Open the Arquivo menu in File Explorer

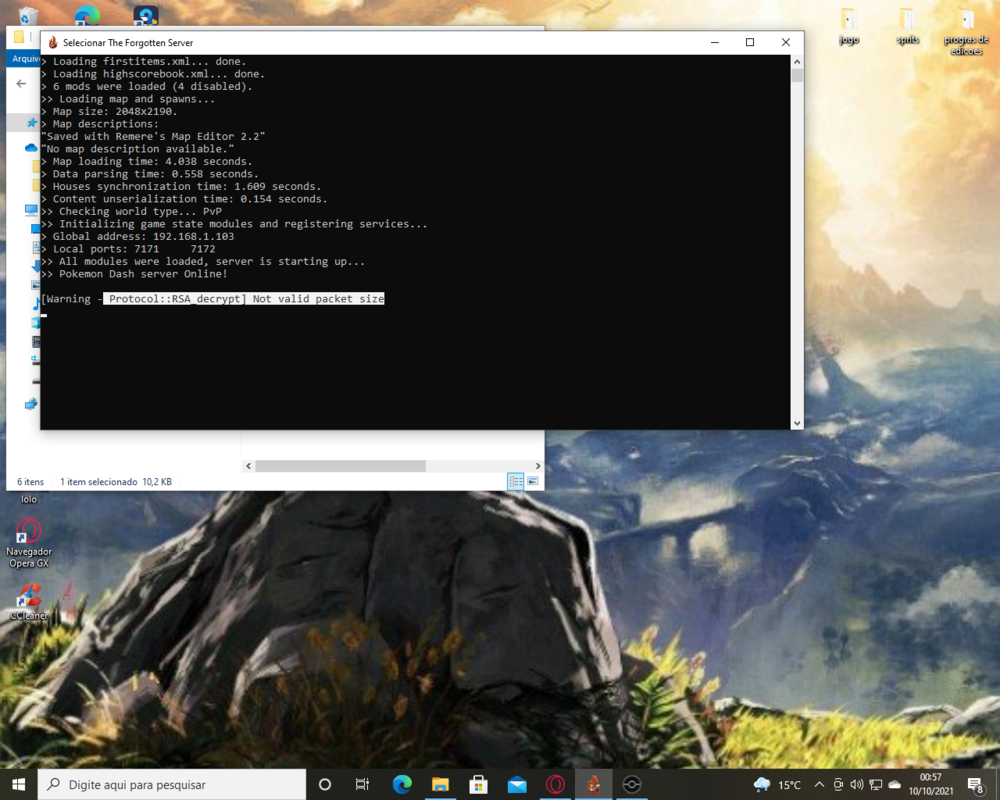click(x=24, y=59)
